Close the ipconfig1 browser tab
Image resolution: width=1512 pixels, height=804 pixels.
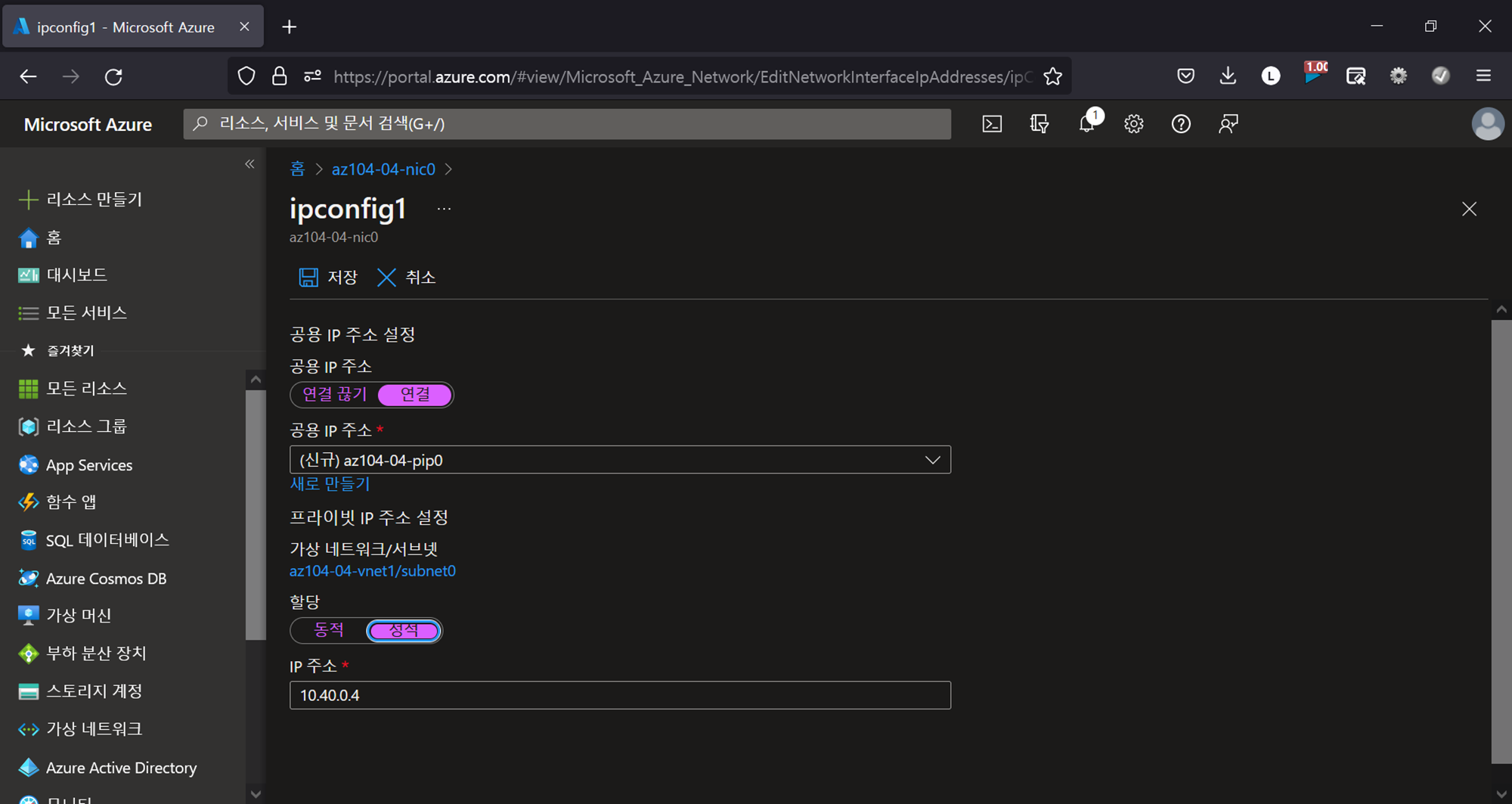(244, 26)
